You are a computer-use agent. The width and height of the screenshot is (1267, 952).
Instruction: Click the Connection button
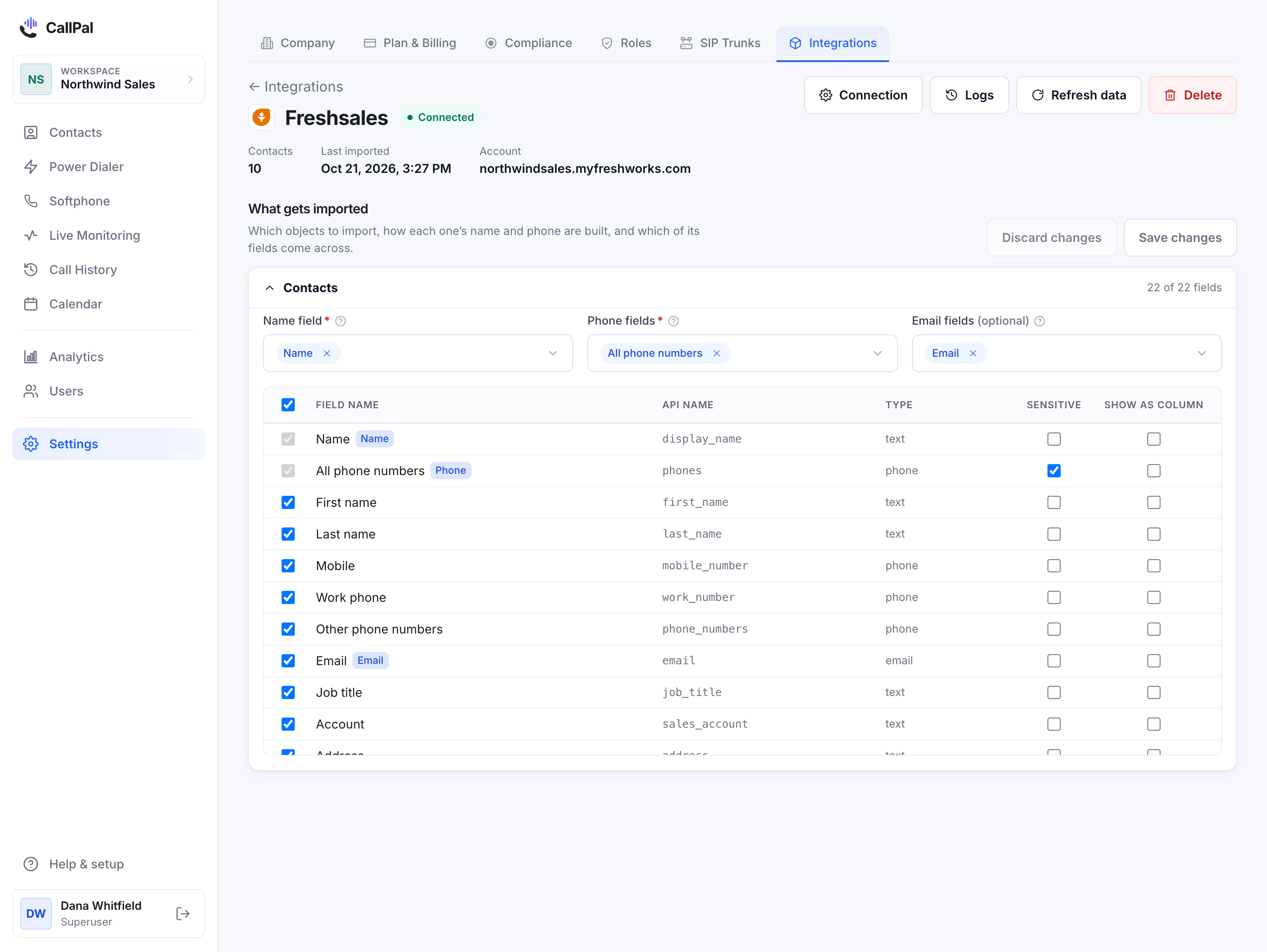[x=863, y=95]
